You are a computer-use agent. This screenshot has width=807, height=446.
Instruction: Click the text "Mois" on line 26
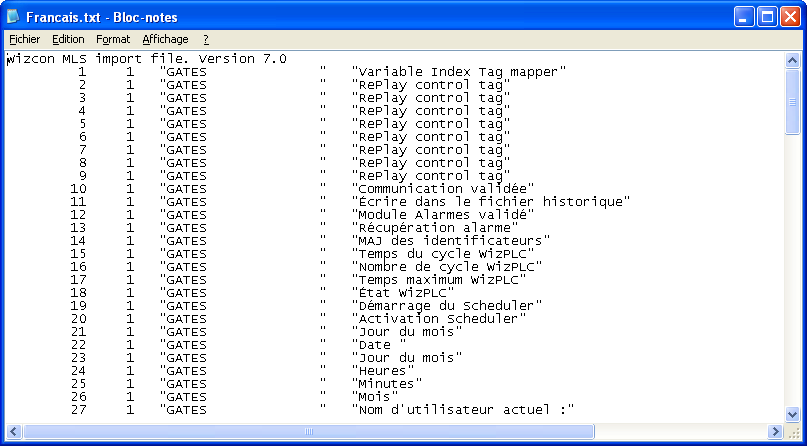point(375,397)
